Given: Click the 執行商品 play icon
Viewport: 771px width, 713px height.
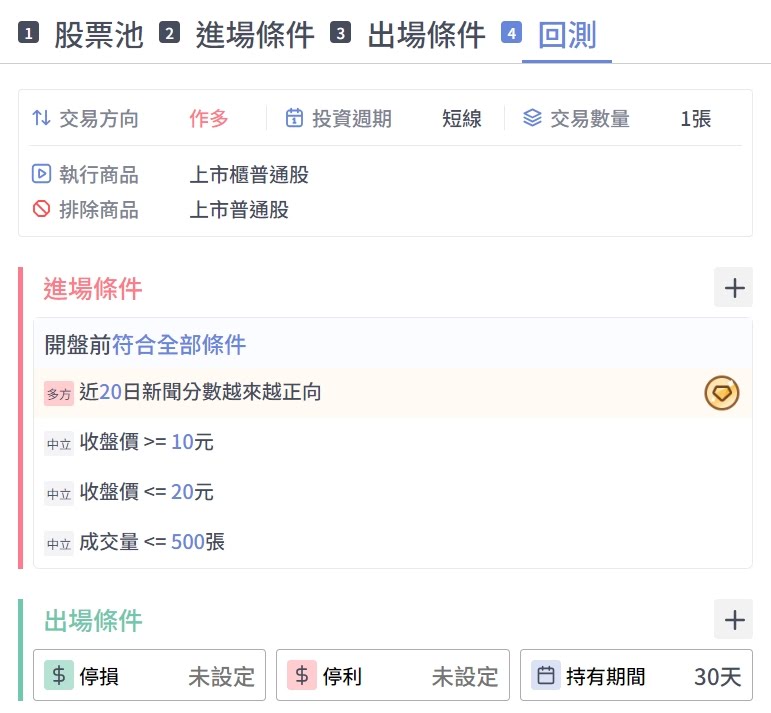Looking at the screenshot, I should (x=41, y=174).
